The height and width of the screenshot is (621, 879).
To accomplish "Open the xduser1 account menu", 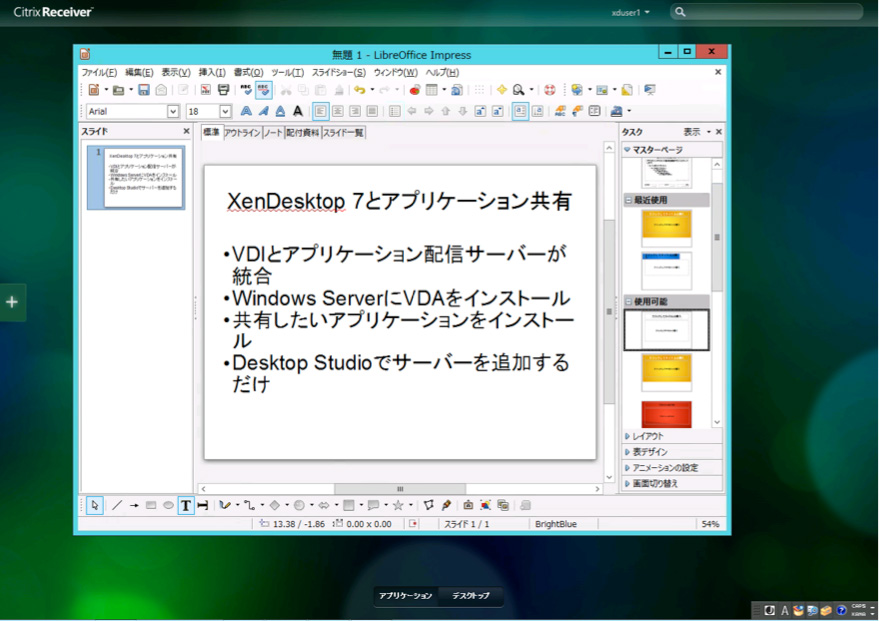I will click(x=630, y=12).
